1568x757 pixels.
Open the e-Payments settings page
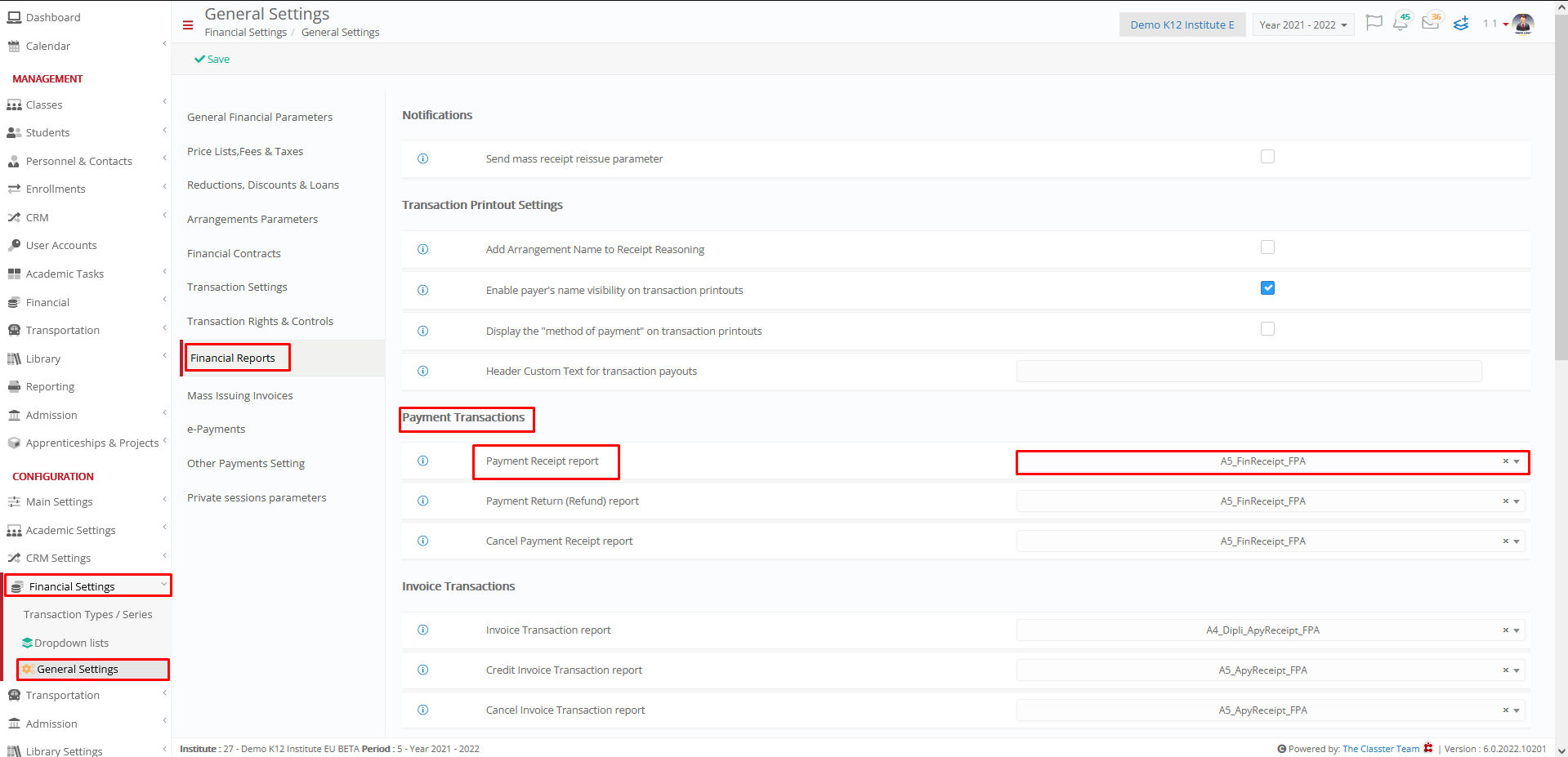click(x=216, y=429)
